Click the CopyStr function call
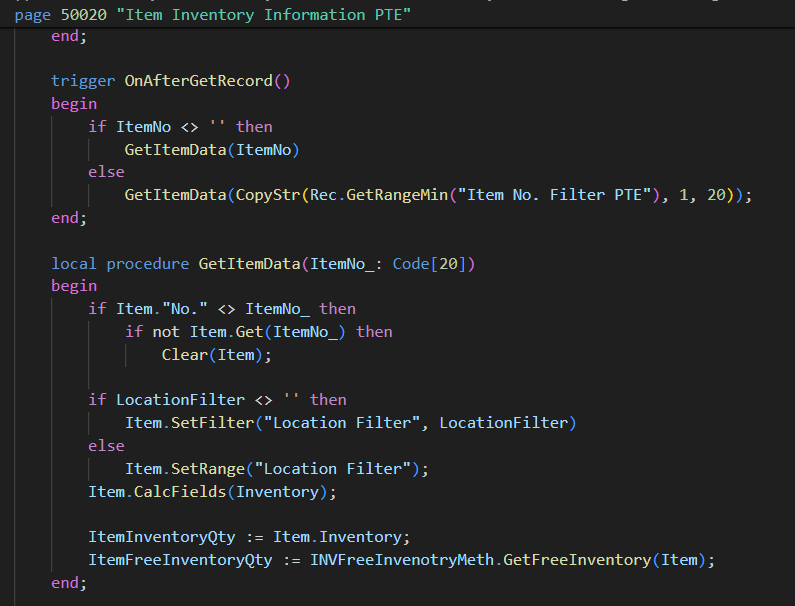This screenshot has height=606, width=795. pos(268,195)
